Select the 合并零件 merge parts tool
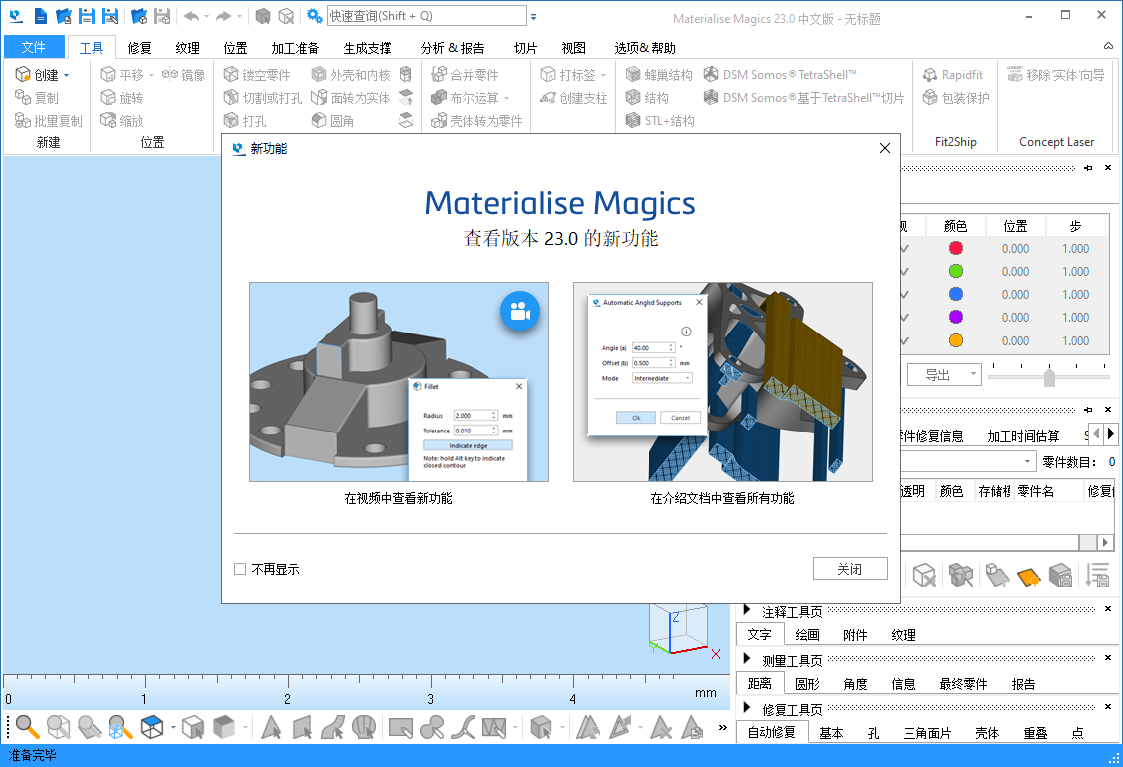The image size is (1123, 767). pos(465,73)
